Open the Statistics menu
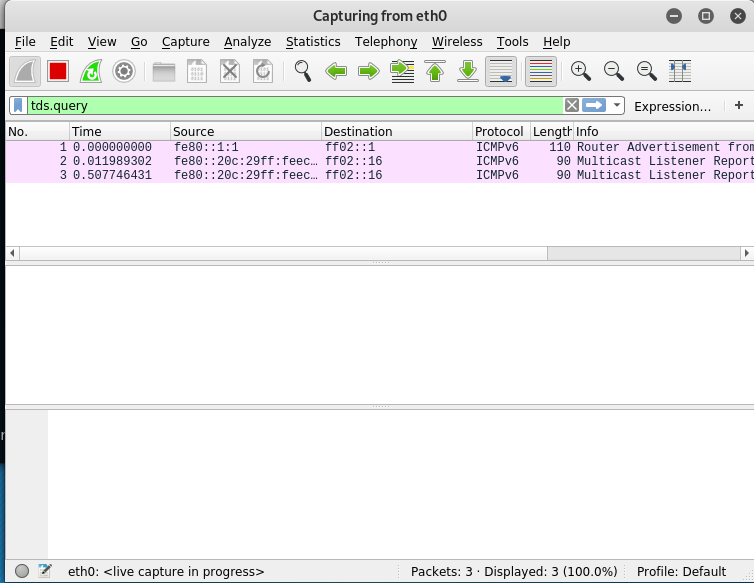Image resolution: width=754 pixels, height=583 pixels. coord(313,42)
